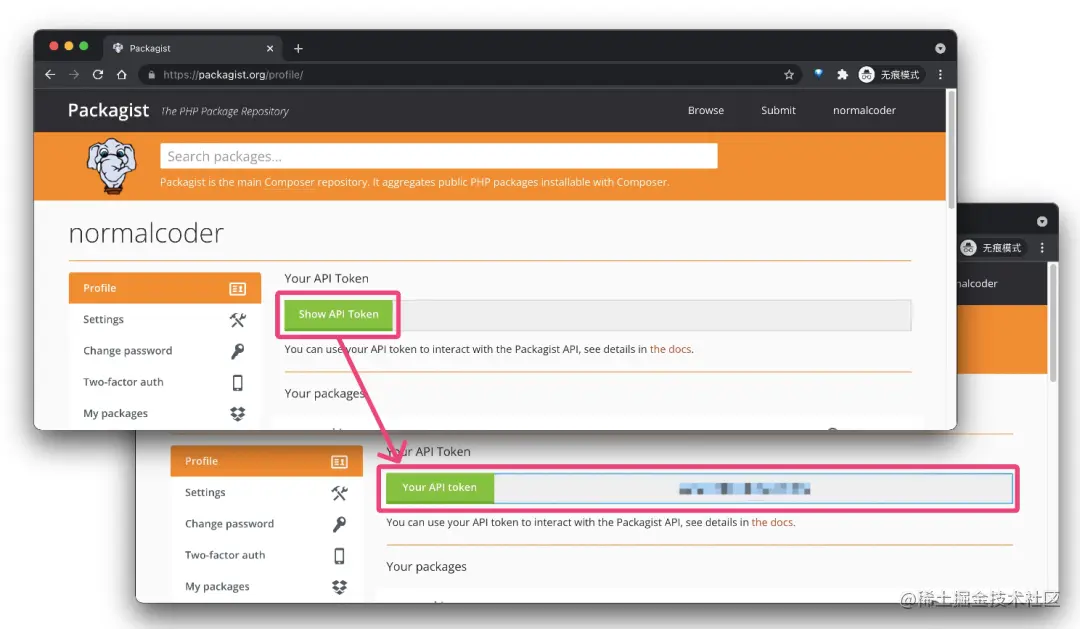Open the docs link in front window
The height and width of the screenshot is (629, 1080).
(670, 349)
